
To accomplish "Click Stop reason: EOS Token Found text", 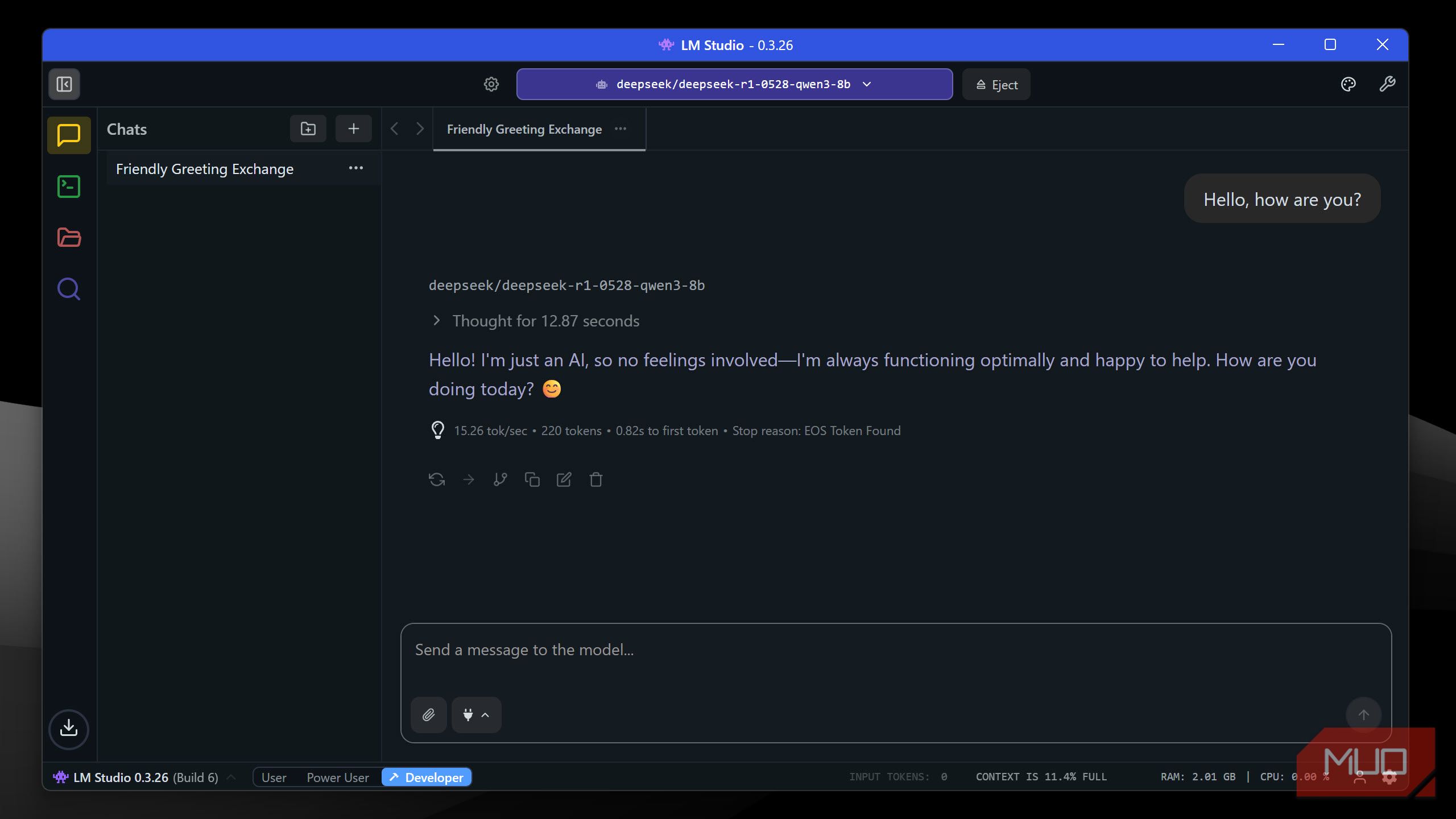I will click(816, 431).
